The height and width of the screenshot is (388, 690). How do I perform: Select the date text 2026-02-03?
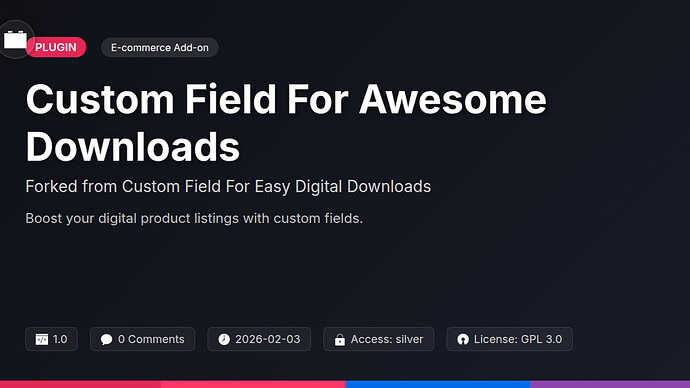pyautogui.click(x=268, y=339)
